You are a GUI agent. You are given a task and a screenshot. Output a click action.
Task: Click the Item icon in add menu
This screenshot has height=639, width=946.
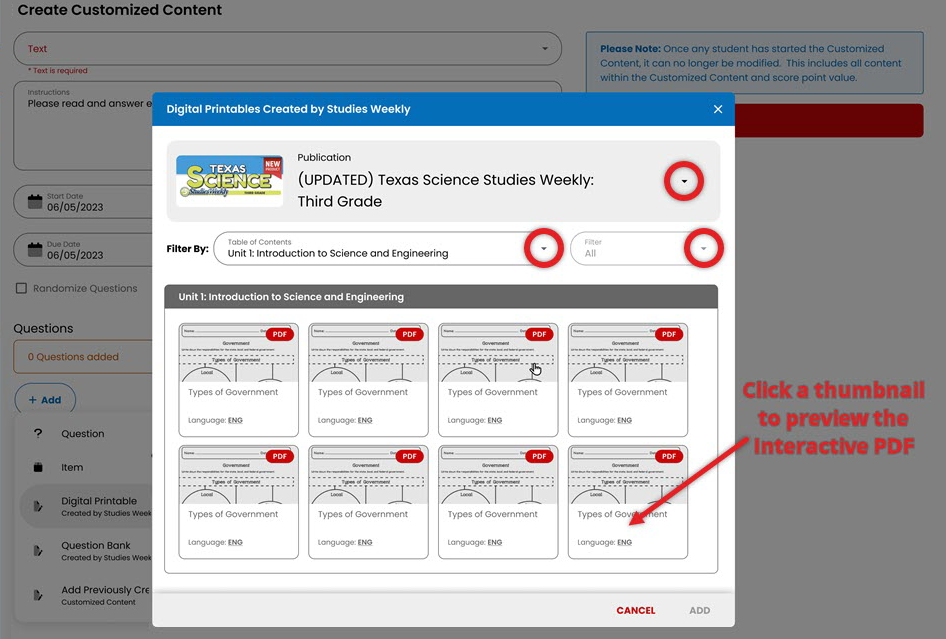point(38,467)
